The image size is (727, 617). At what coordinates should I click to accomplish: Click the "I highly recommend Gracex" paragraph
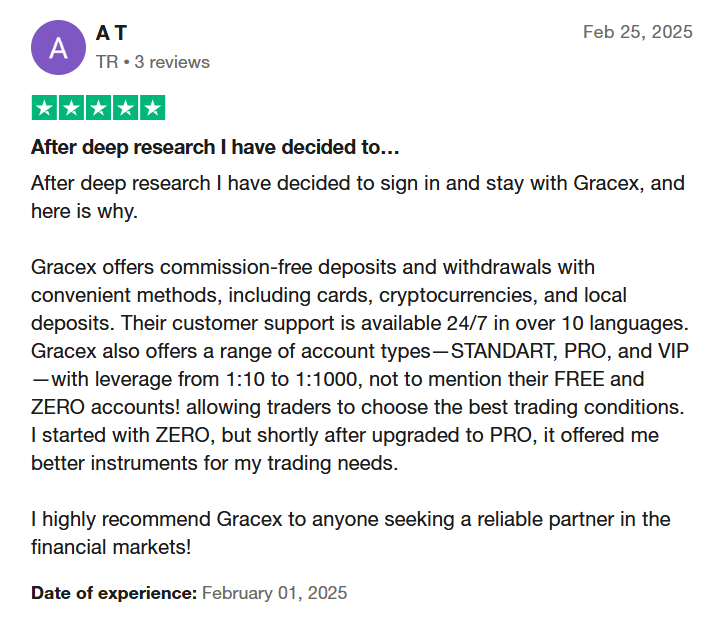(351, 533)
